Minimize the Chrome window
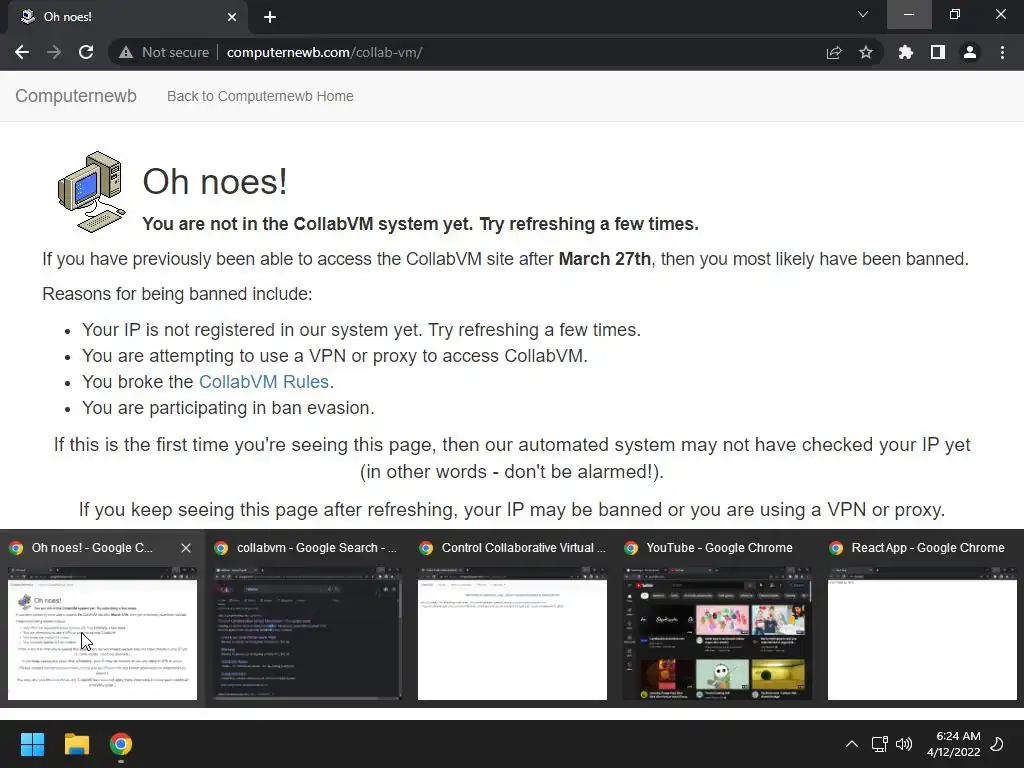Image resolution: width=1024 pixels, height=768 pixels. click(909, 14)
